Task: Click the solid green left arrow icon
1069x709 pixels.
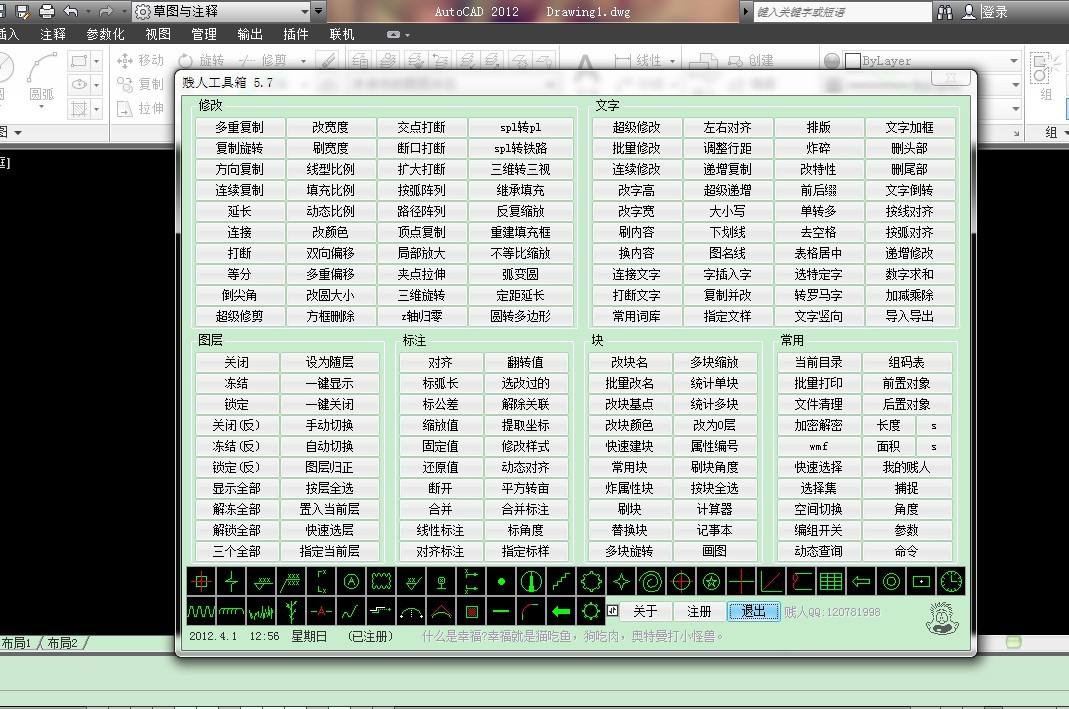Action: pos(561,611)
